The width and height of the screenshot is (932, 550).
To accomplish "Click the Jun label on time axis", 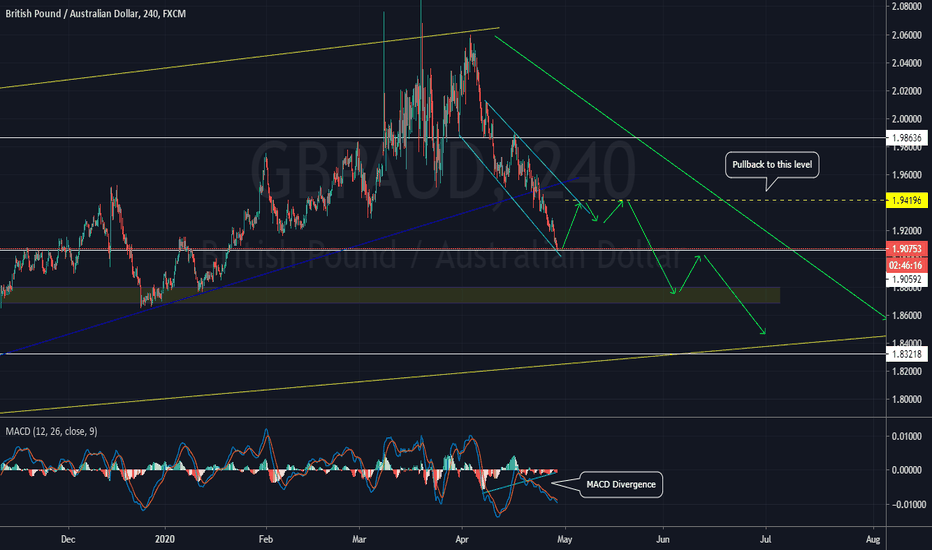I will click(x=663, y=539).
